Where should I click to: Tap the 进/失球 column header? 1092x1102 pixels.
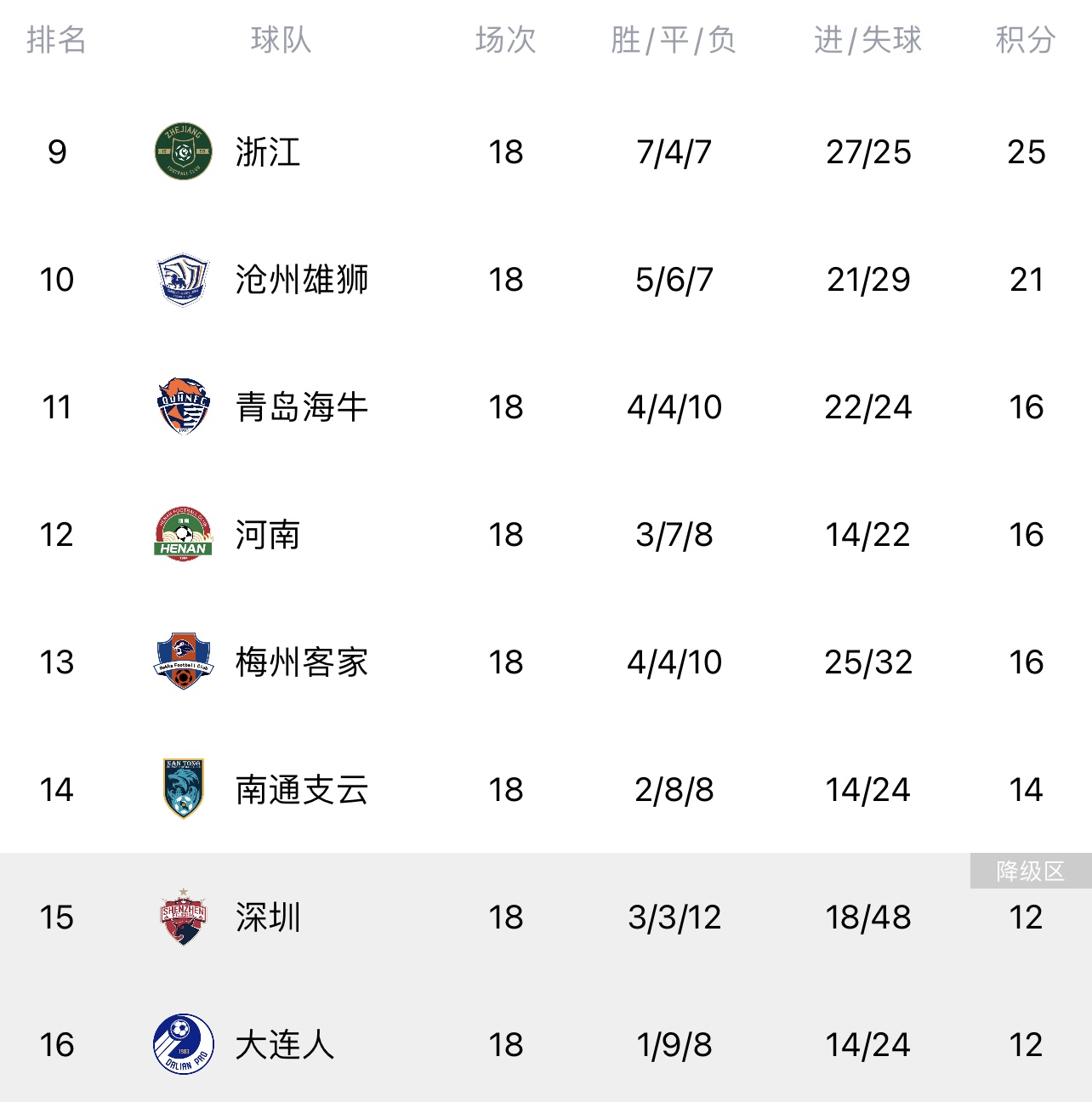(867, 40)
